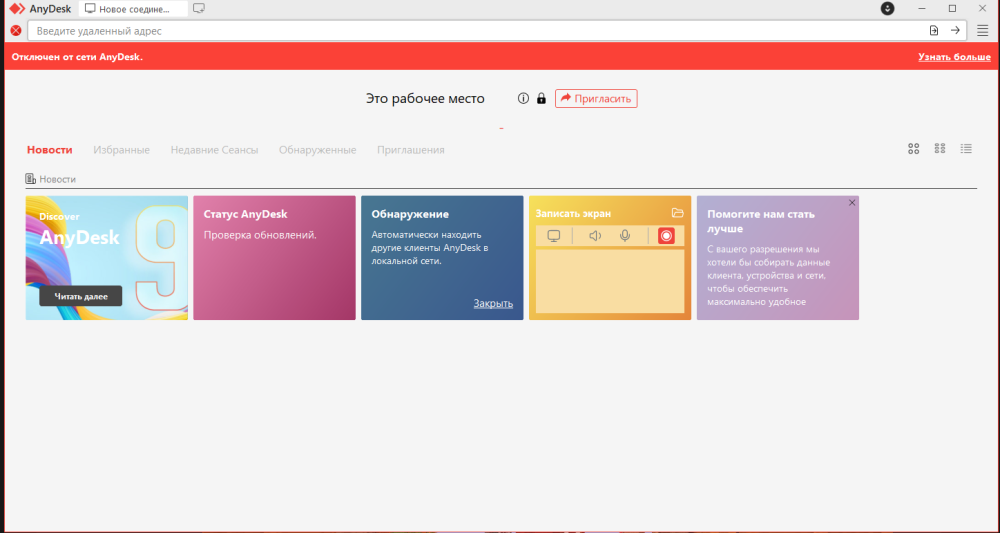Image resolution: width=1000 pixels, height=533 pixels.
Task: Click the Закрыть link in Обнаружение card
Action: 493,303
